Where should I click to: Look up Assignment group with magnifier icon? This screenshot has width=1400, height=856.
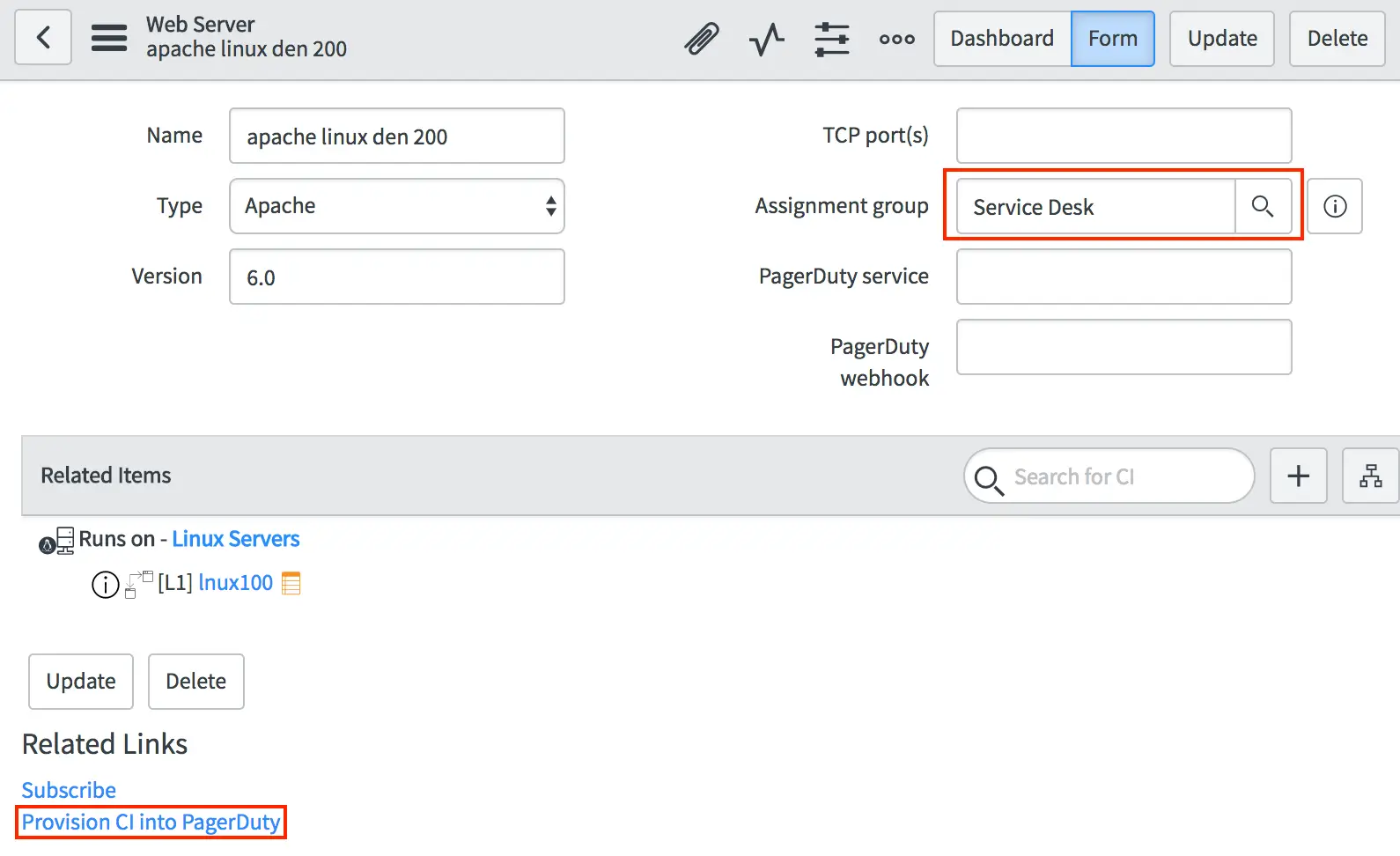(x=1263, y=206)
